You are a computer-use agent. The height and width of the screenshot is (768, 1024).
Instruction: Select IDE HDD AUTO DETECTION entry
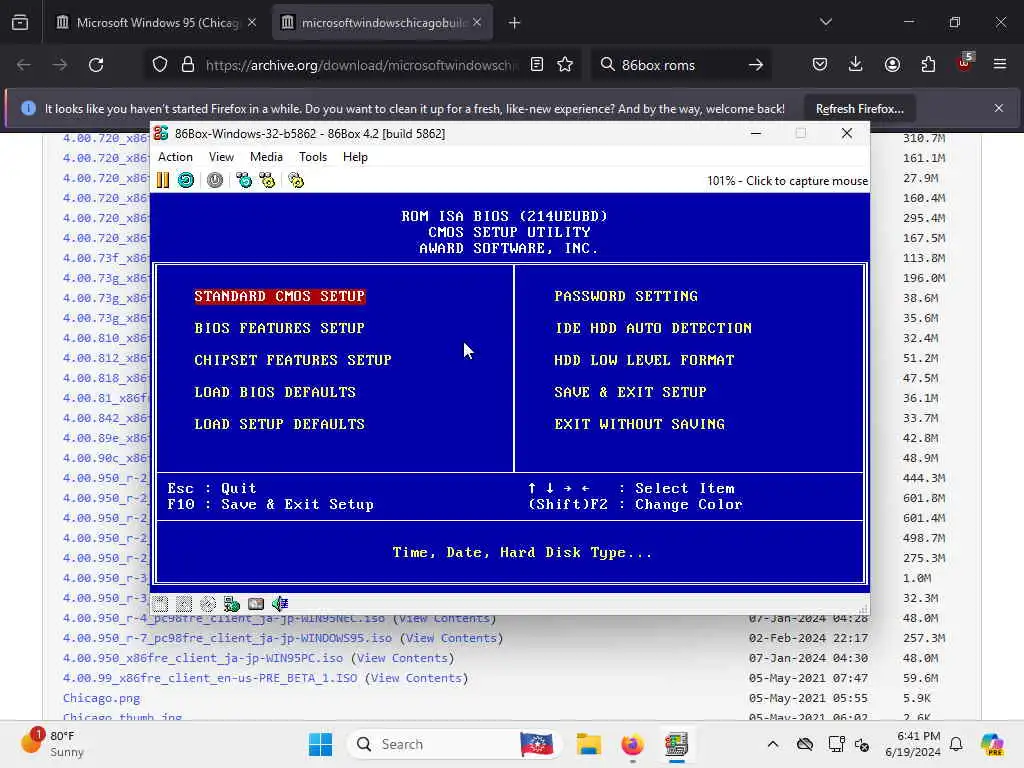[653, 328]
